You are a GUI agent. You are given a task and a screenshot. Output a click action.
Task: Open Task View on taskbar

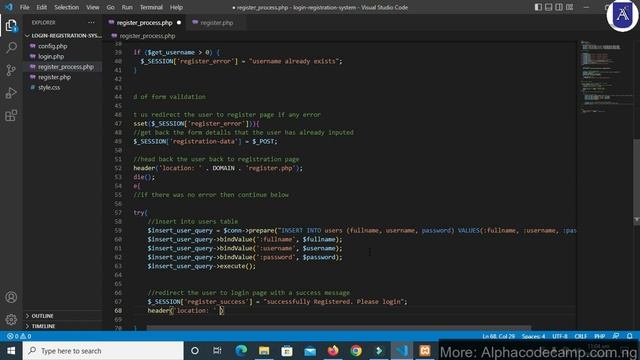[217, 351]
